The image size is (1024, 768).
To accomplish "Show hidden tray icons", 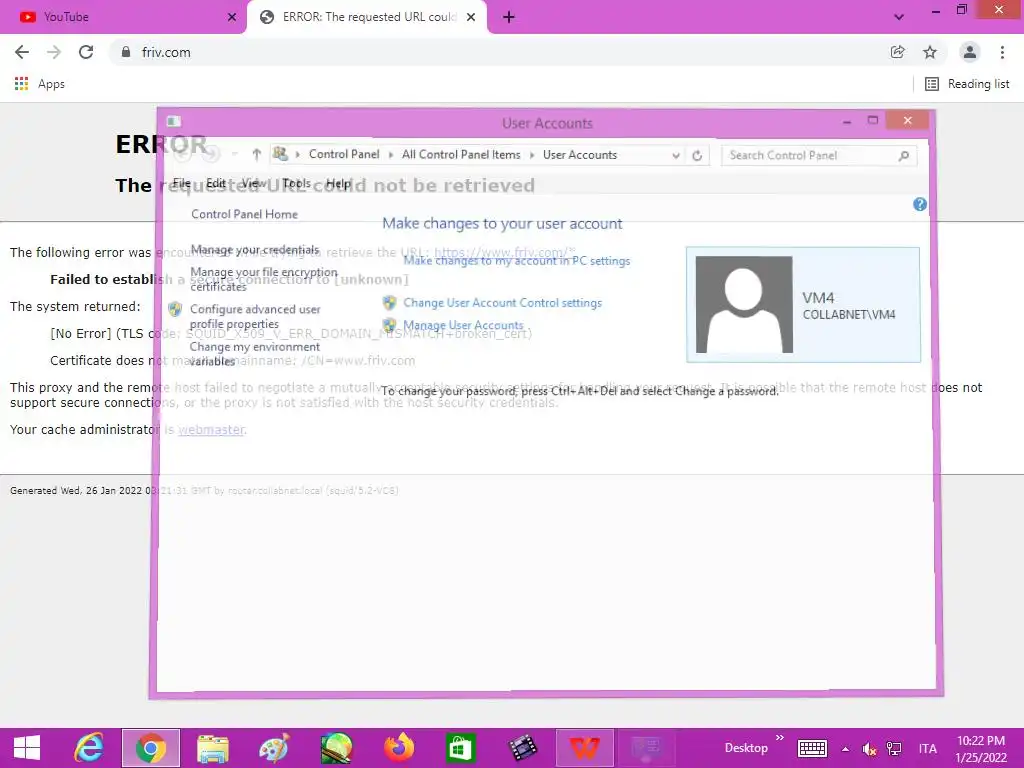I will pyautogui.click(x=845, y=749).
